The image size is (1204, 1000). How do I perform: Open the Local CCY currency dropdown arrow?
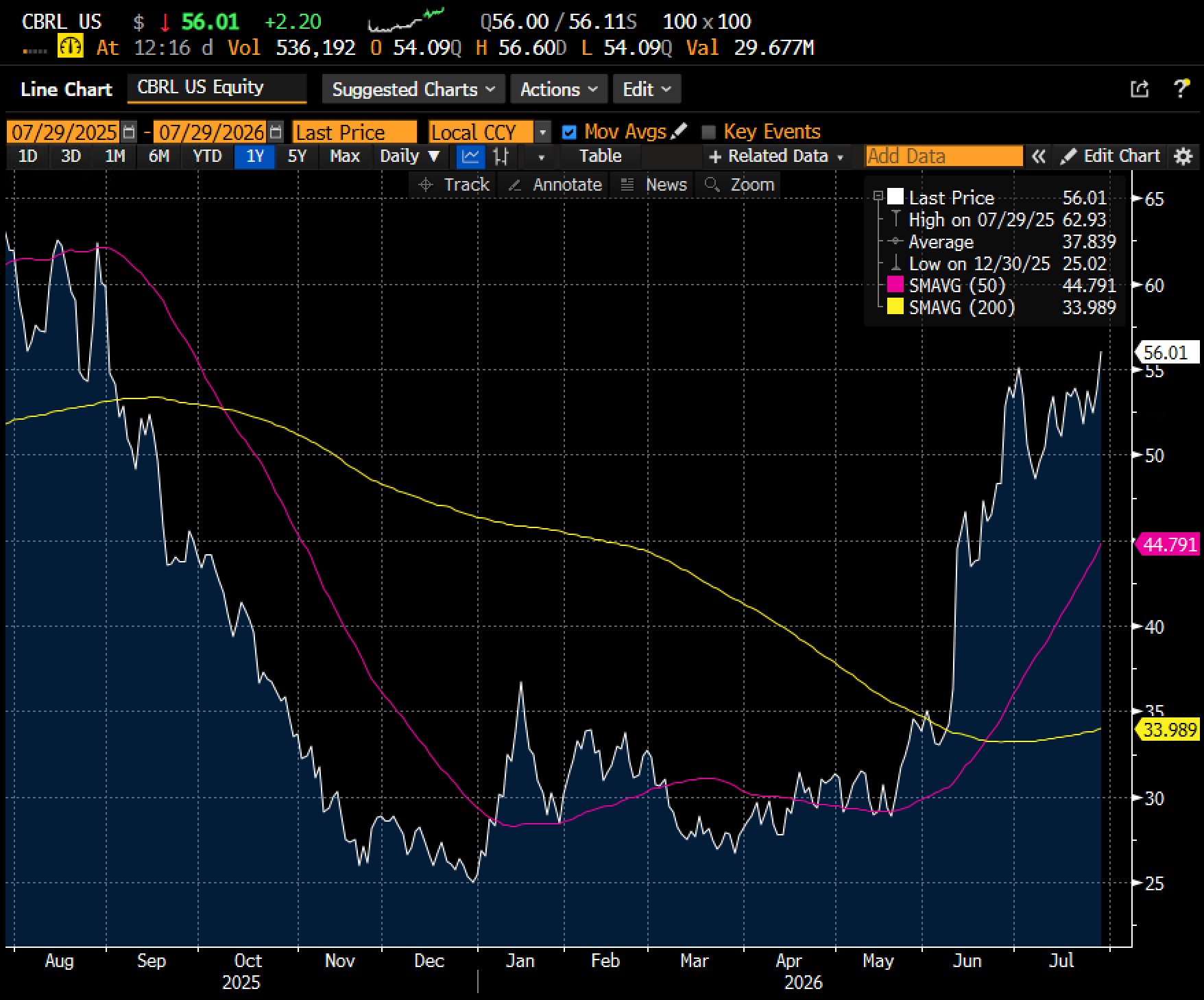542,132
